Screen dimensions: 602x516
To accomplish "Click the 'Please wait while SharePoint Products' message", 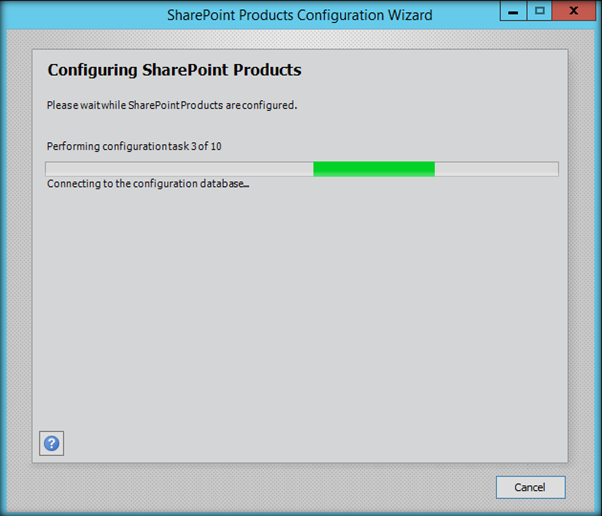I will 172,105.
